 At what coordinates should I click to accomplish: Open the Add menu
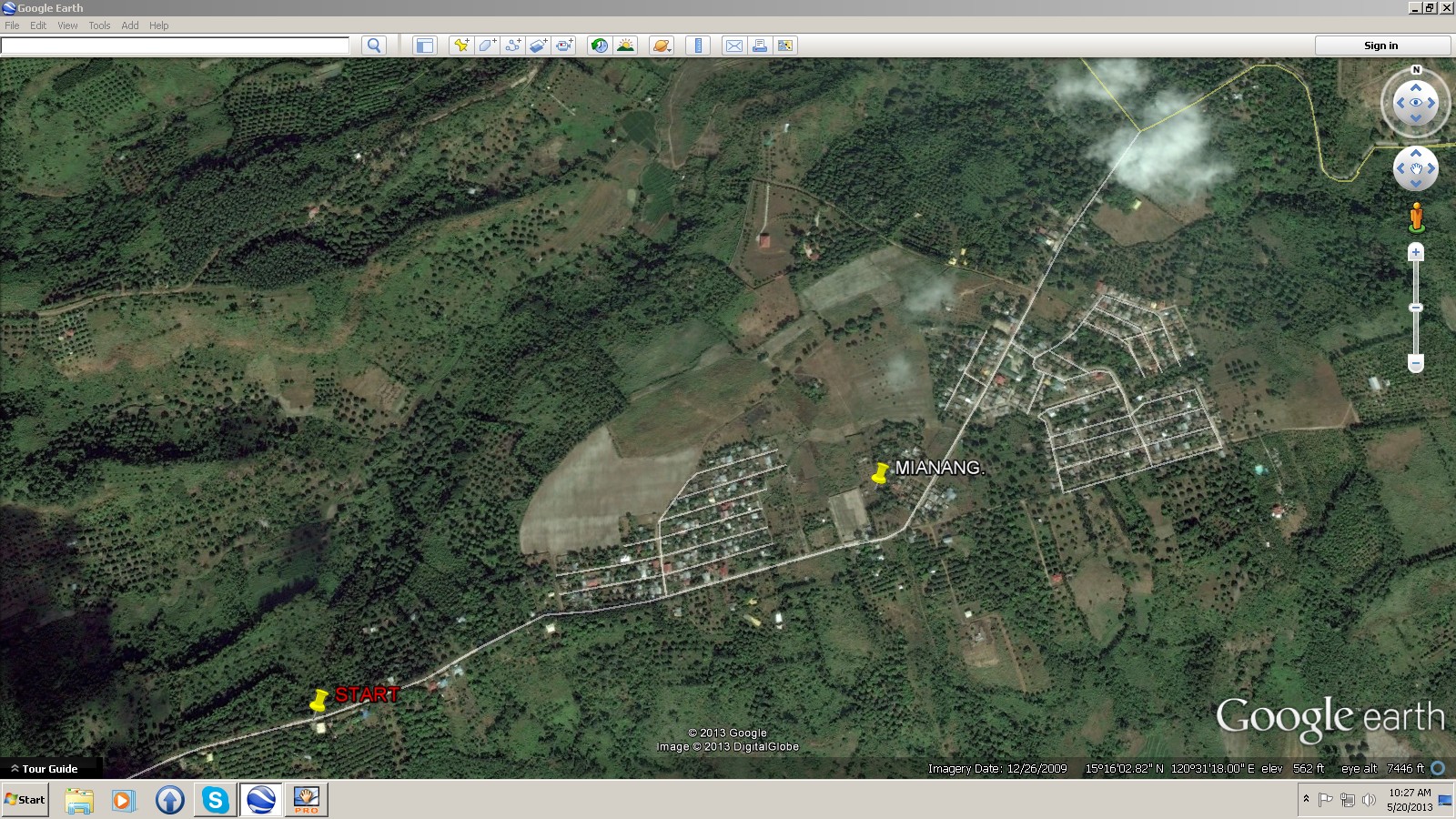[x=130, y=25]
